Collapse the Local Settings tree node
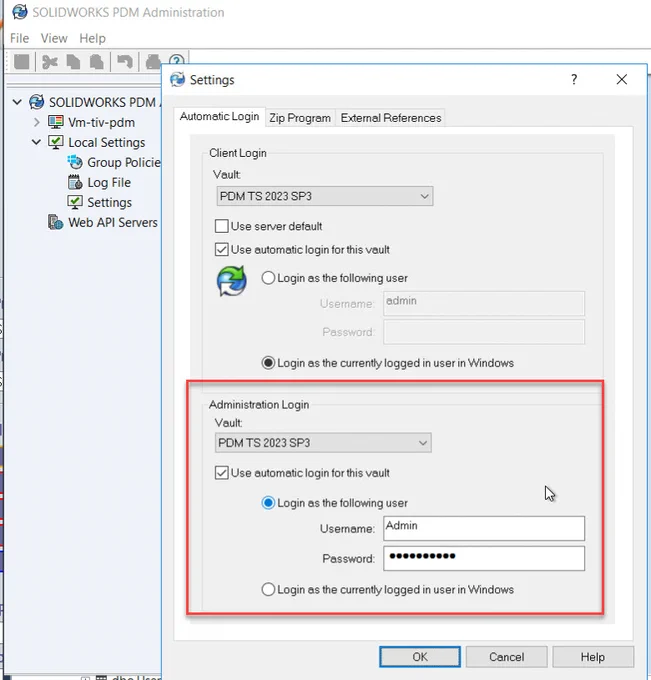Viewport: 651px width, 680px height. tap(36, 142)
